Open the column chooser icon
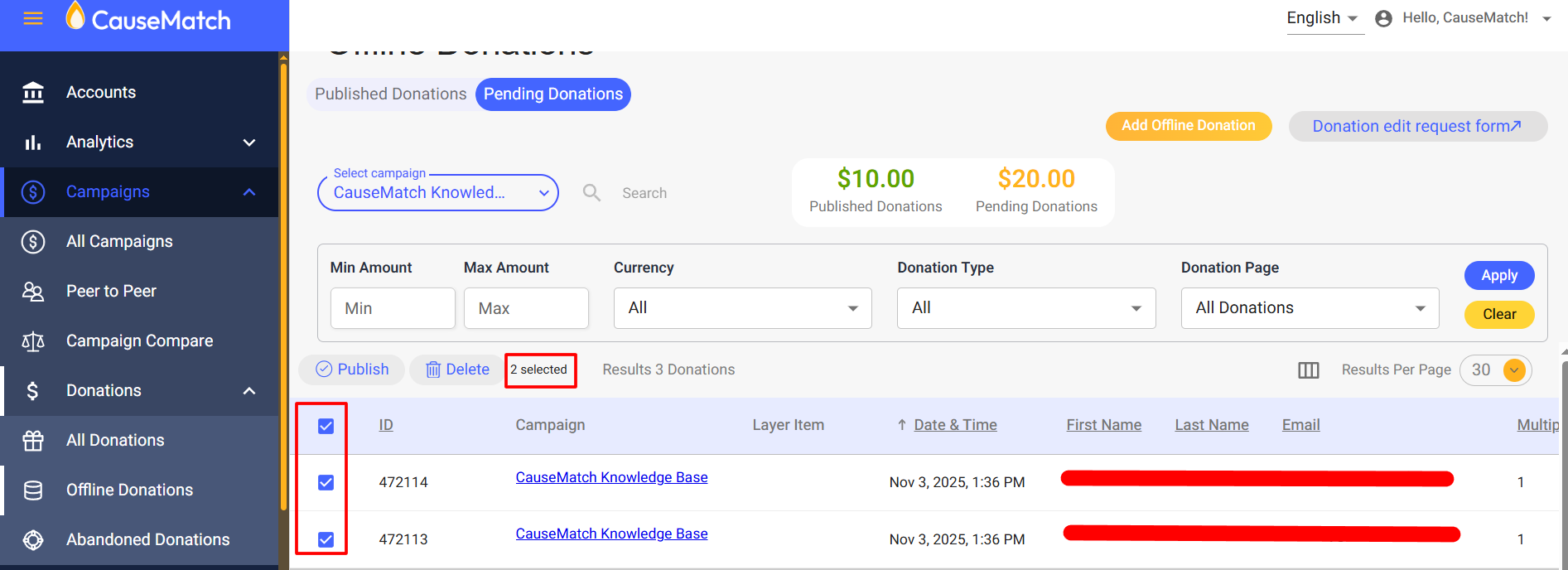Viewport: 1568px width, 570px height. (x=1308, y=370)
